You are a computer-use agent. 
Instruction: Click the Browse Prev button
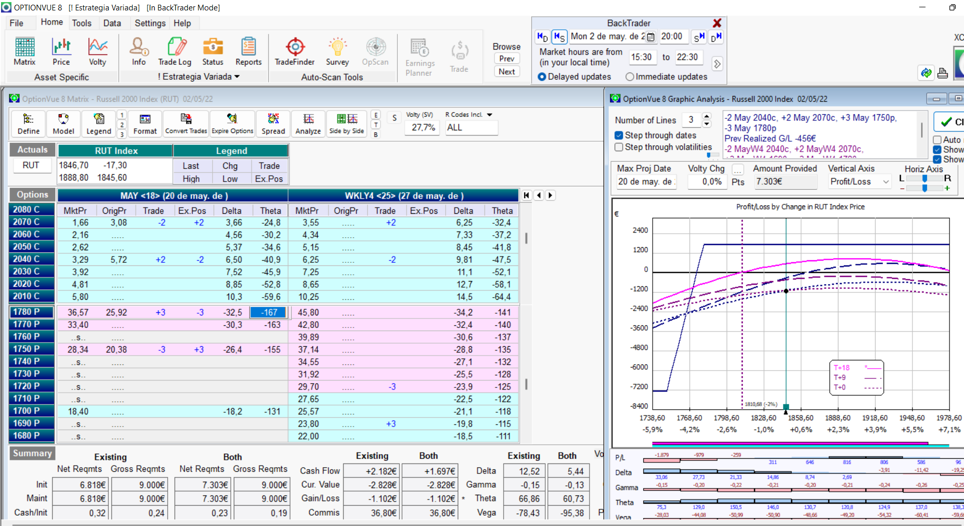click(507, 58)
